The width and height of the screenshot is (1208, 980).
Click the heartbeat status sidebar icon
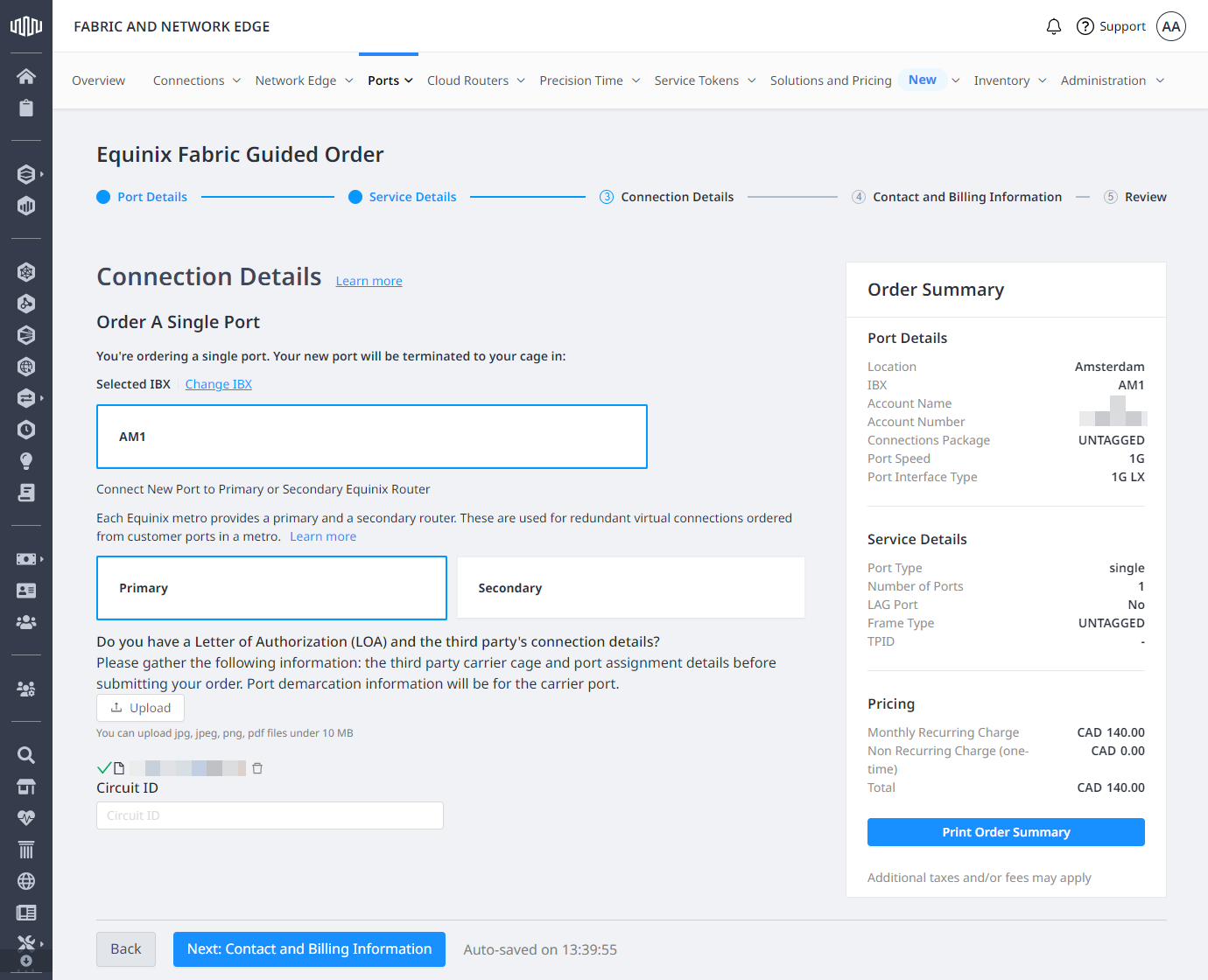[x=26, y=818]
